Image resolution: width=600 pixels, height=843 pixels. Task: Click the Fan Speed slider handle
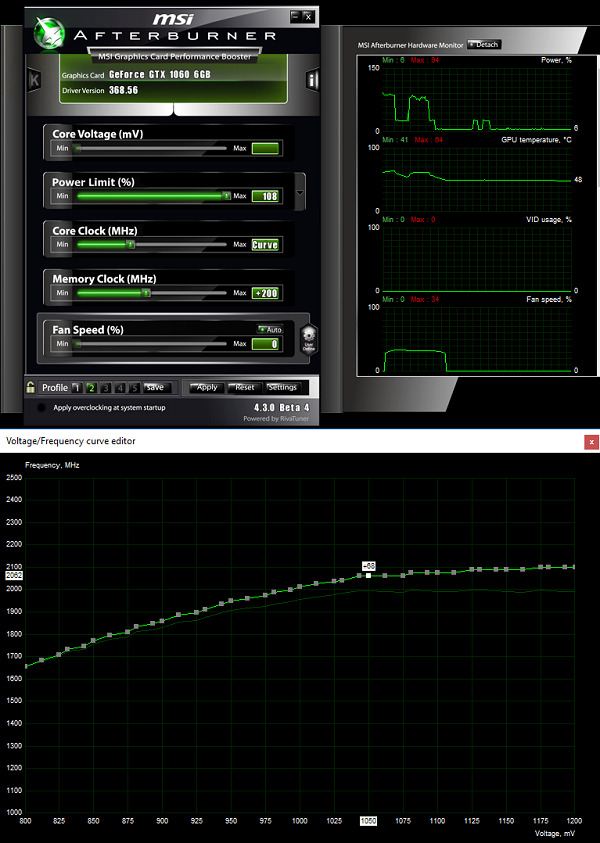pyautogui.click(x=77, y=344)
